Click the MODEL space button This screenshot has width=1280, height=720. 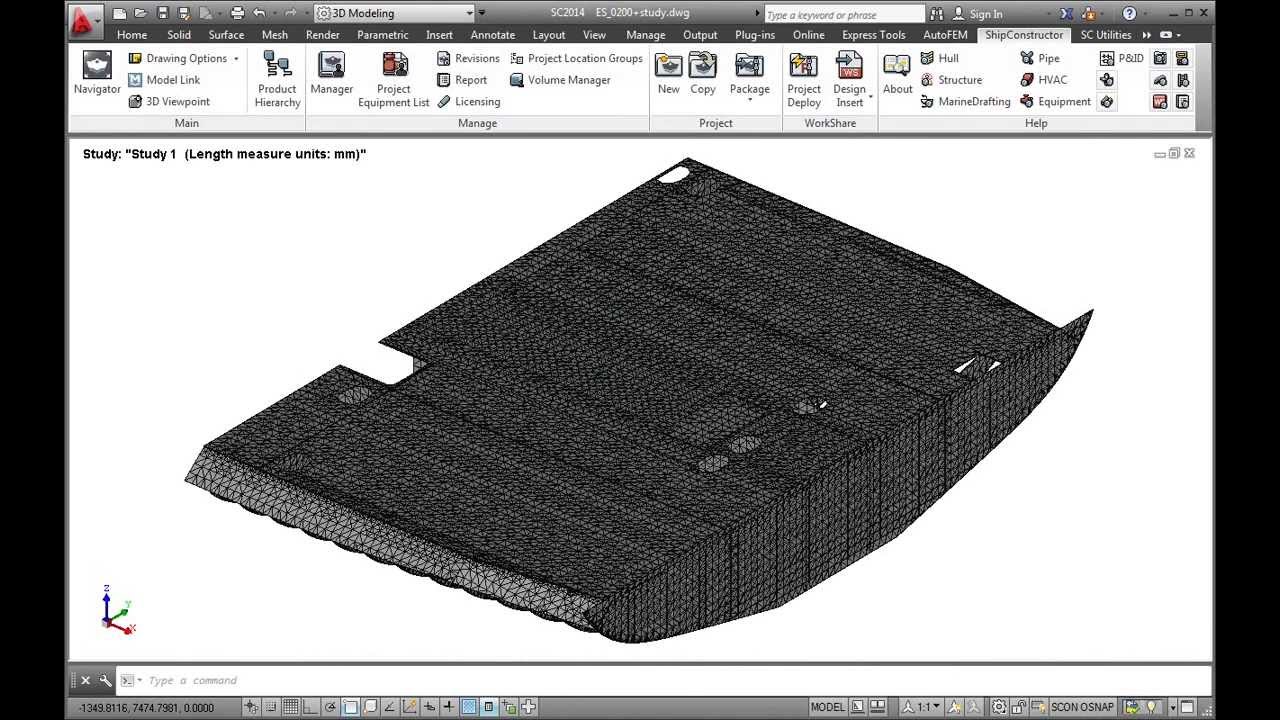[828, 707]
